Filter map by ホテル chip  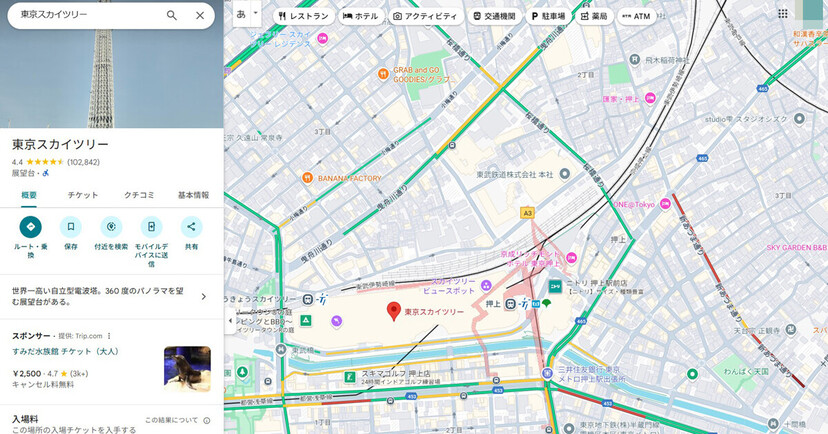click(361, 16)
